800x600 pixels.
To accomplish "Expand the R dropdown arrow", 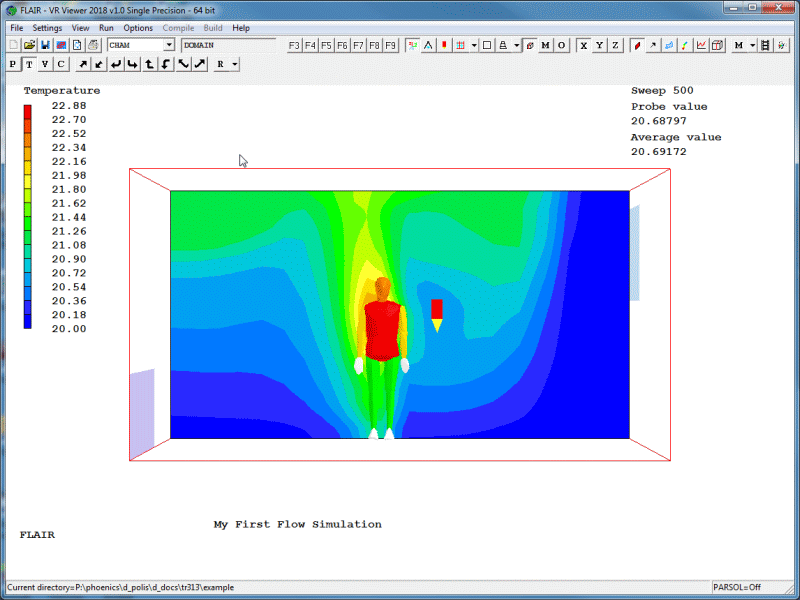I will point(234,64).
